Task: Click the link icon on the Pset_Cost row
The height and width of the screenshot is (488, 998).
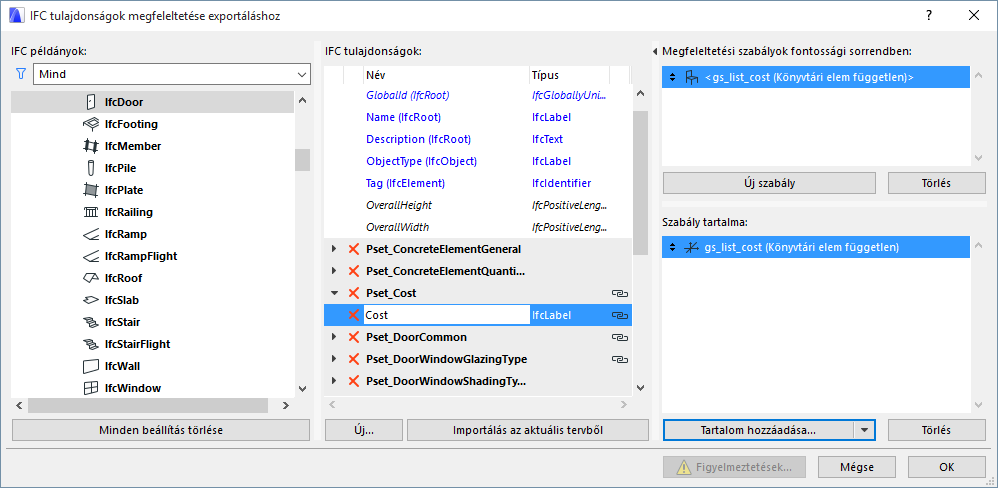Action: point(619,293)
